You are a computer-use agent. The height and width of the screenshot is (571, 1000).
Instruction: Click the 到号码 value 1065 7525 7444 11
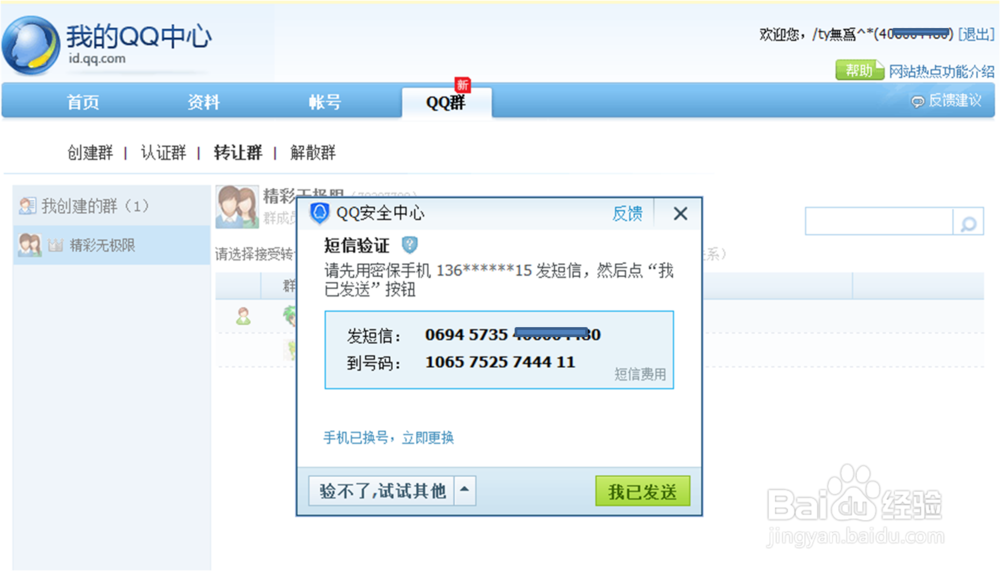[x=500, y=362]
